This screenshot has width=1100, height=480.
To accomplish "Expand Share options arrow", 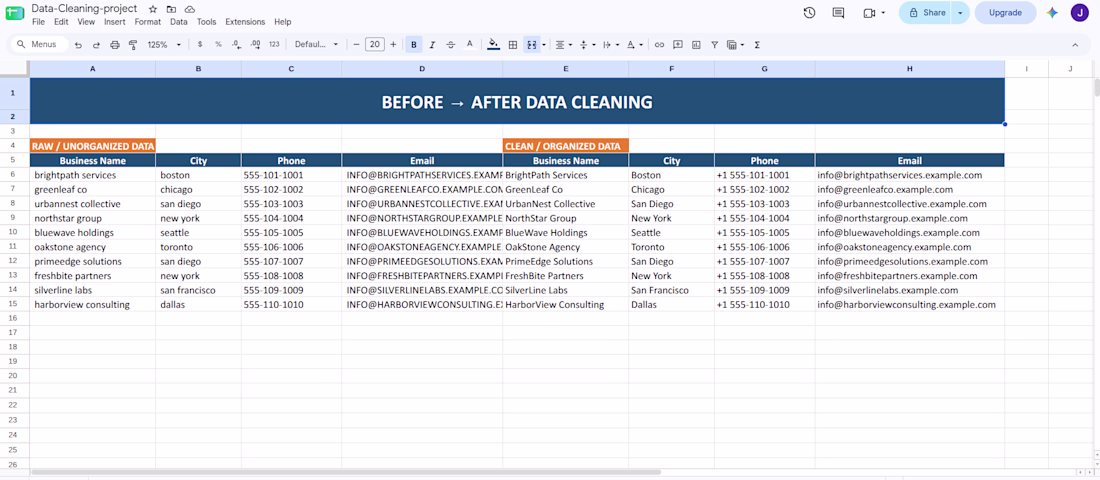I will [x=960, y=13].
